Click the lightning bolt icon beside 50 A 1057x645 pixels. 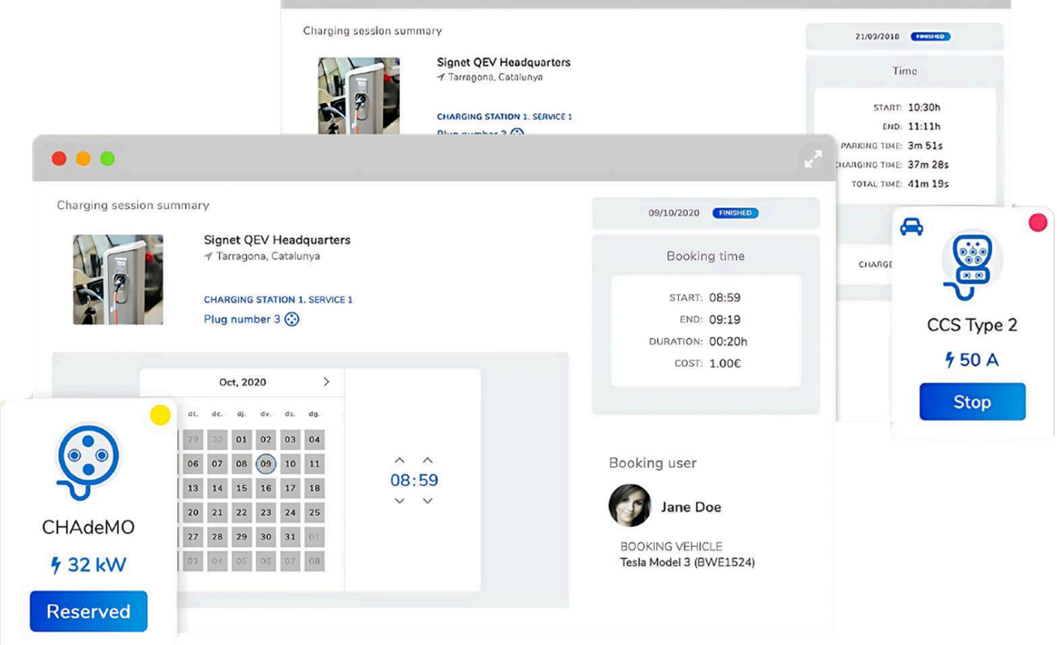pos(949,360)
